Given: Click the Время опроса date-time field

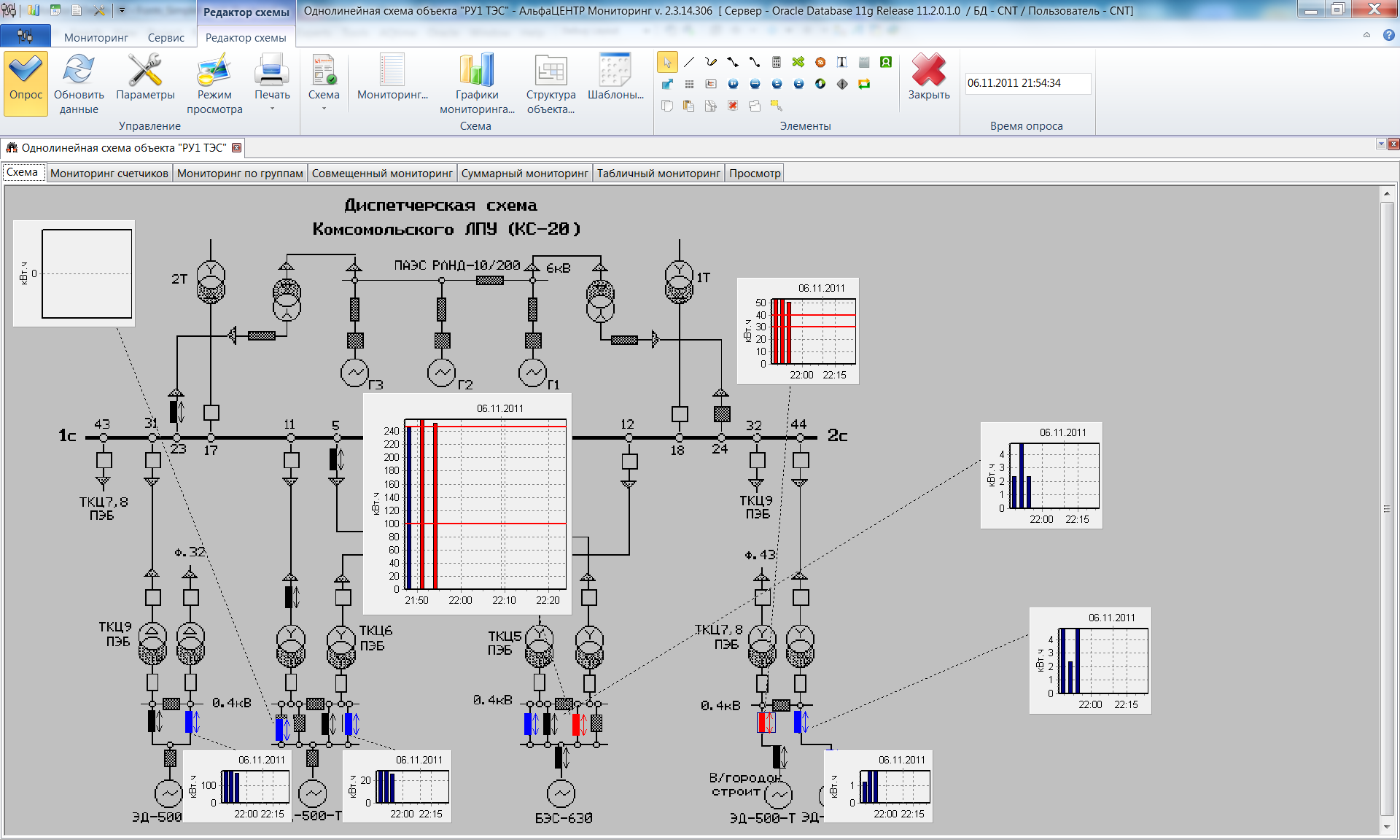Looking at the screenshot, I should pyautogui.click(x=1027, y=83).
